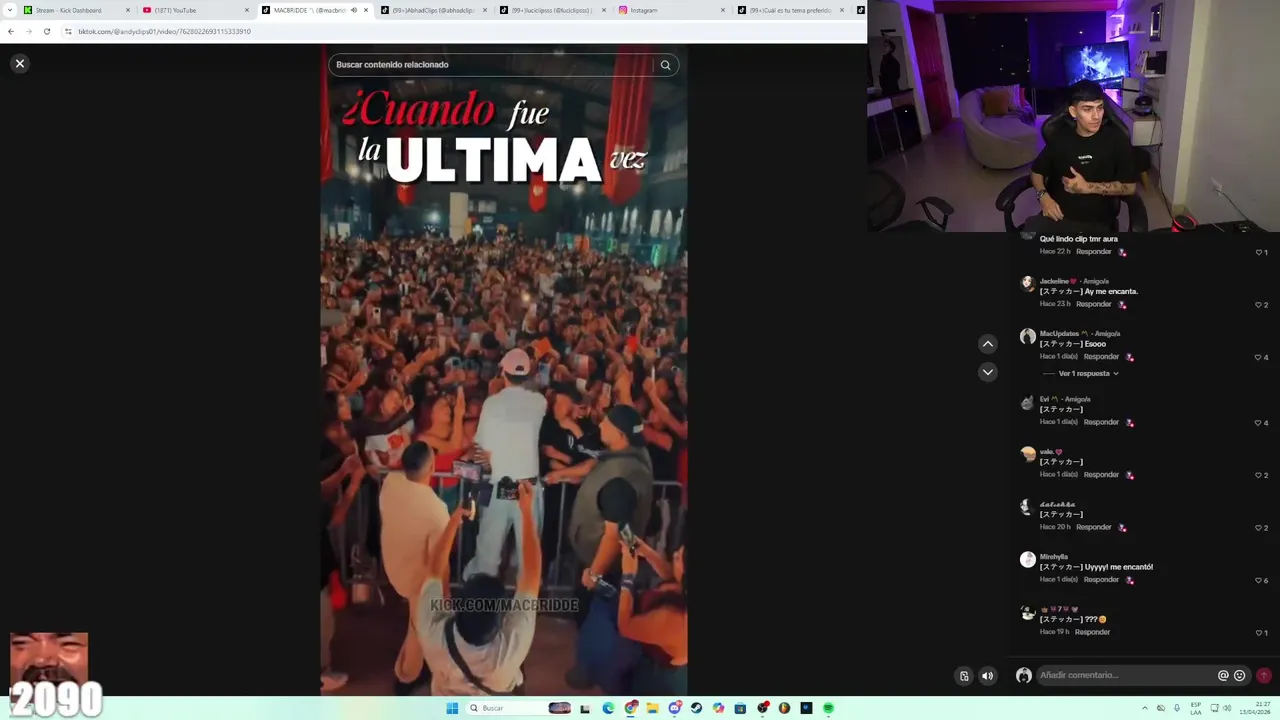Switch to '(1871) YouTube' tab
Viewport: 1280px width, 720px height.
(195, 10)
